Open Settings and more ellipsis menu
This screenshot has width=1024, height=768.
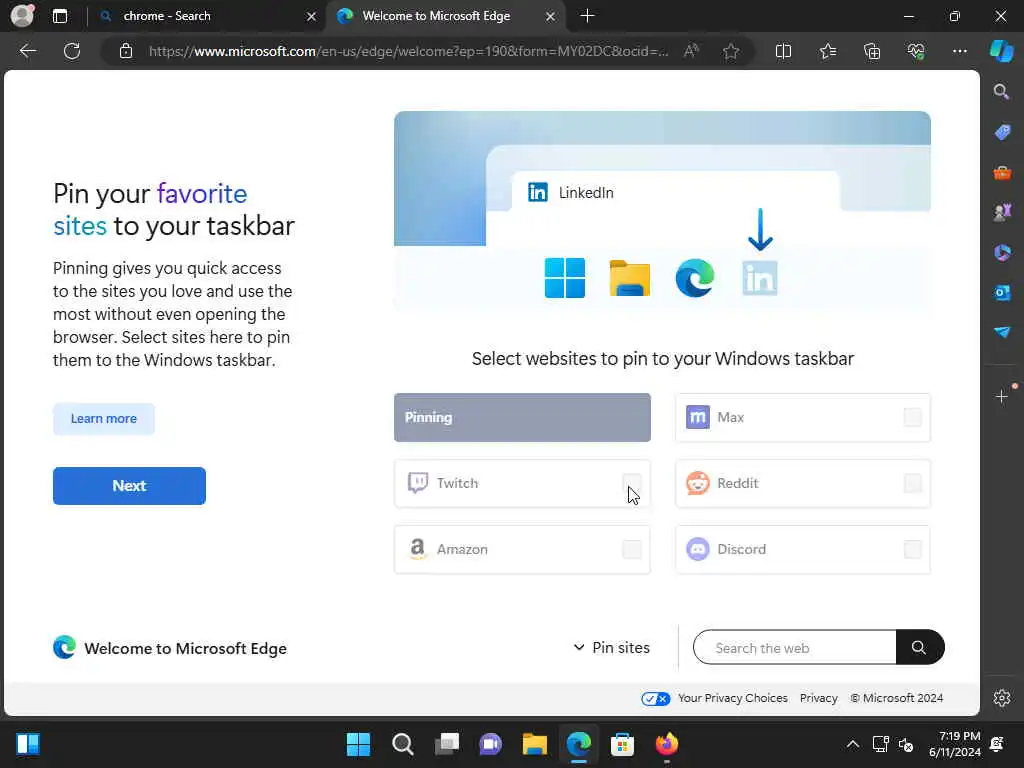click(x=959, y=51)
